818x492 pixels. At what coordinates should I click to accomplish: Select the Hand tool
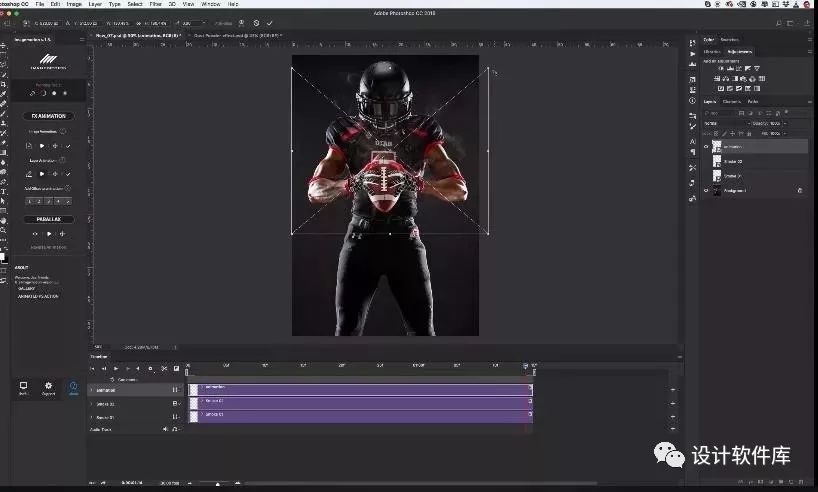pyautogui.click(x=4, y=220)
